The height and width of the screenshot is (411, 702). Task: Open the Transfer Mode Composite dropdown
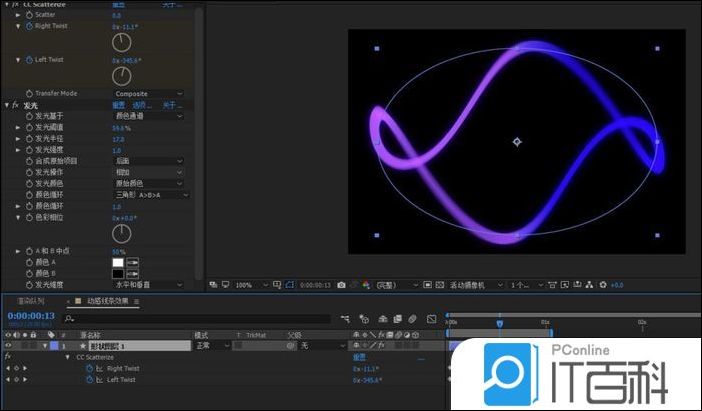tap(148, 93)
